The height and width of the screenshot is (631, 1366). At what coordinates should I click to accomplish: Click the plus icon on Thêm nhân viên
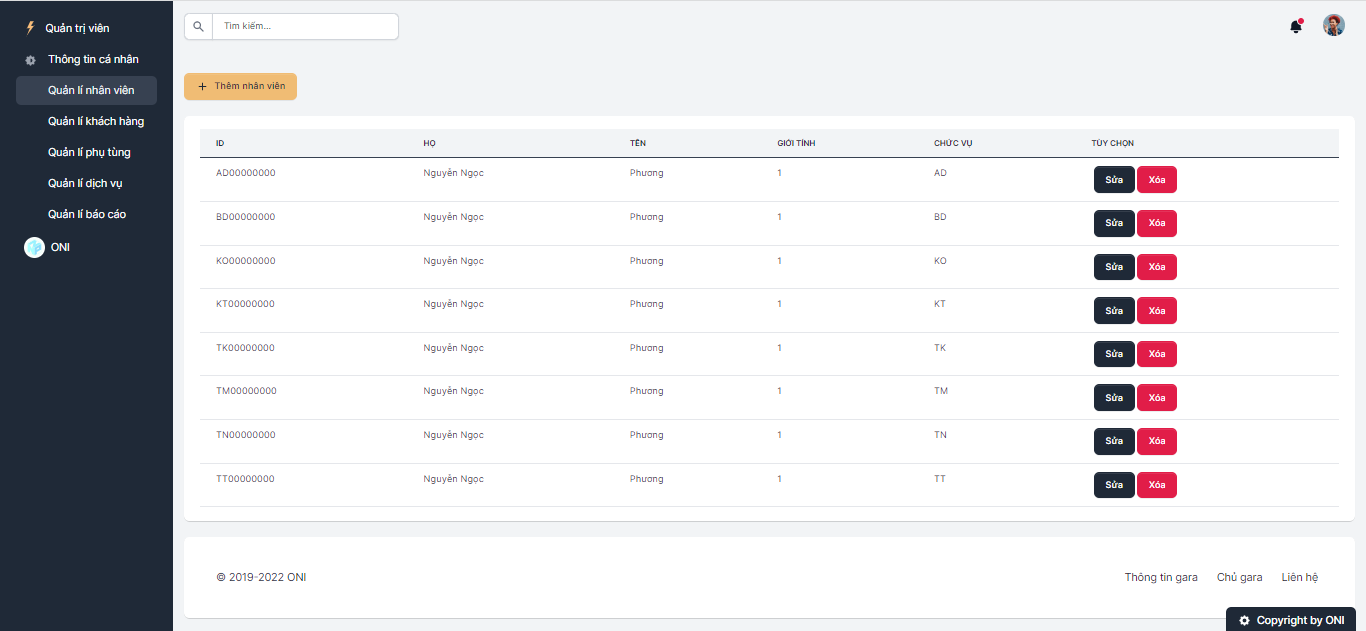(203, 86)
